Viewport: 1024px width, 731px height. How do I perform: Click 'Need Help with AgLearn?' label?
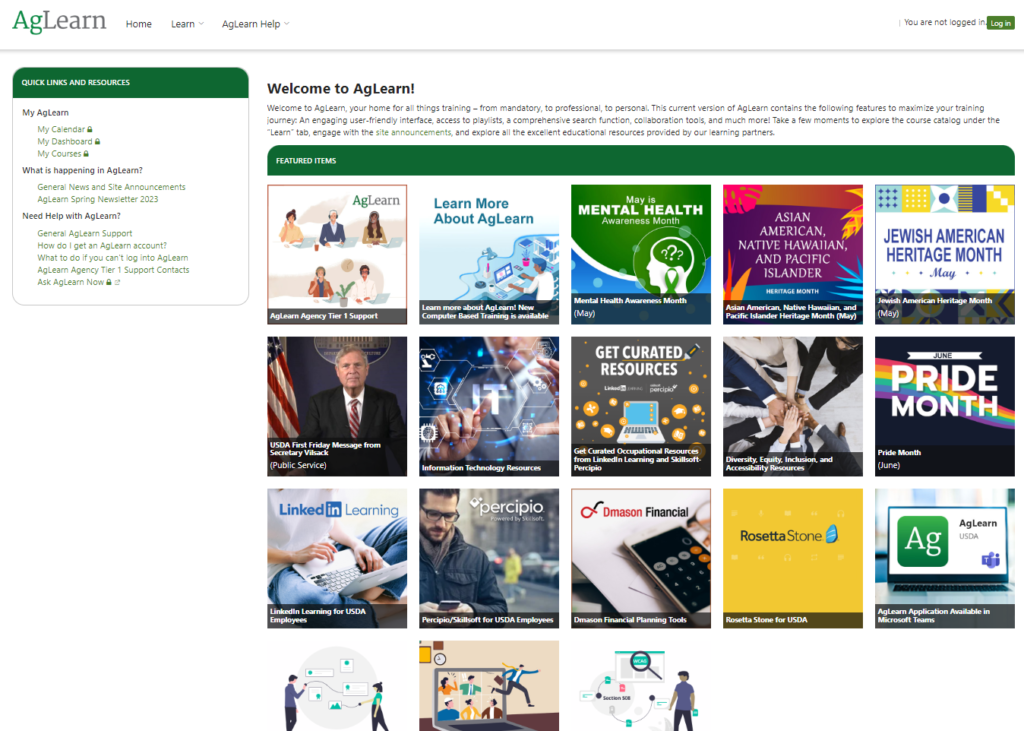click(x=71, y=216)
